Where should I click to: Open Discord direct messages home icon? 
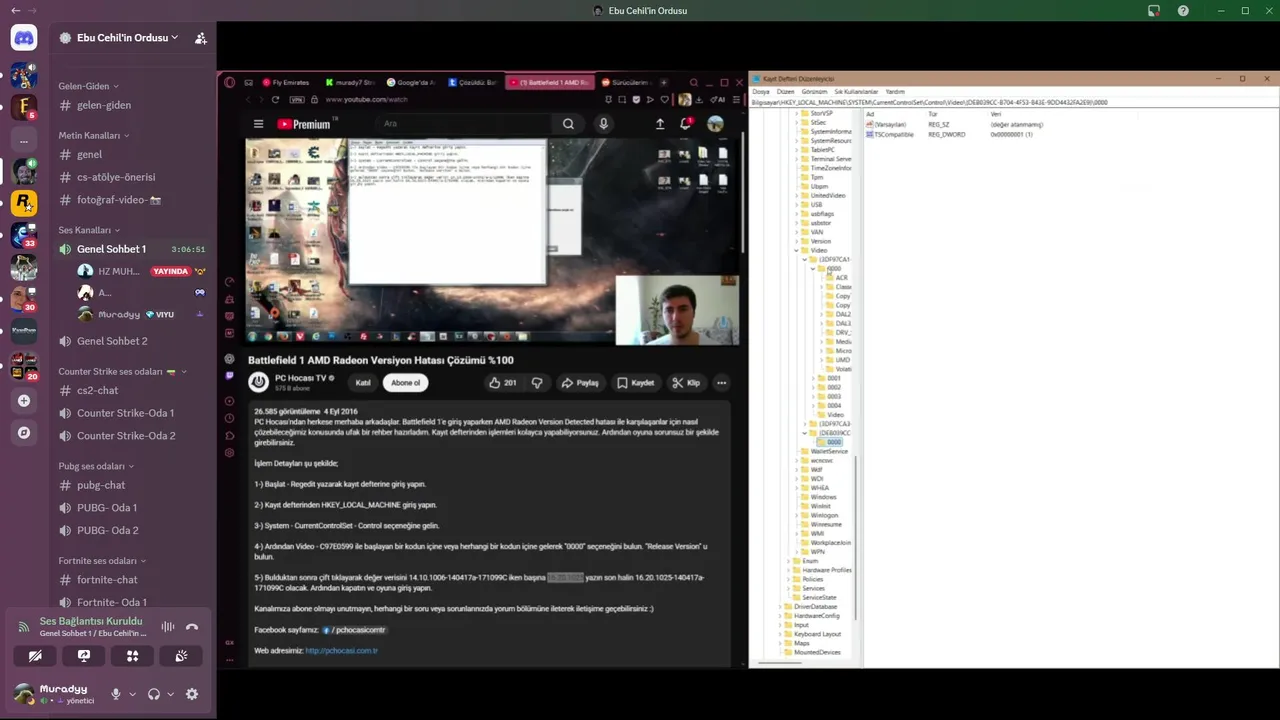pyautogui.click(x=24, y=38)
